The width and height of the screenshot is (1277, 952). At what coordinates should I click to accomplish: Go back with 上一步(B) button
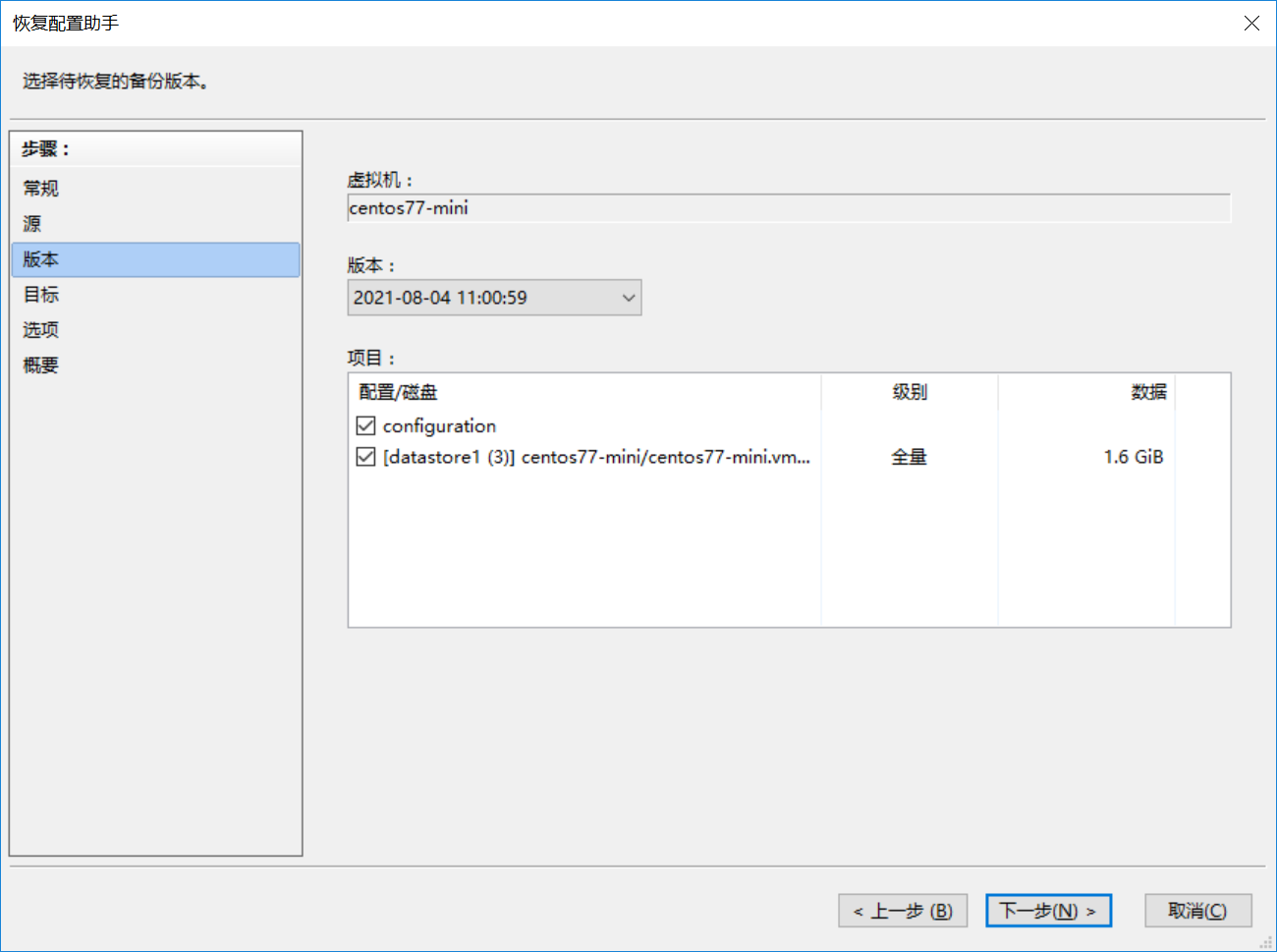pyautogui.click(x=902, y=911)
